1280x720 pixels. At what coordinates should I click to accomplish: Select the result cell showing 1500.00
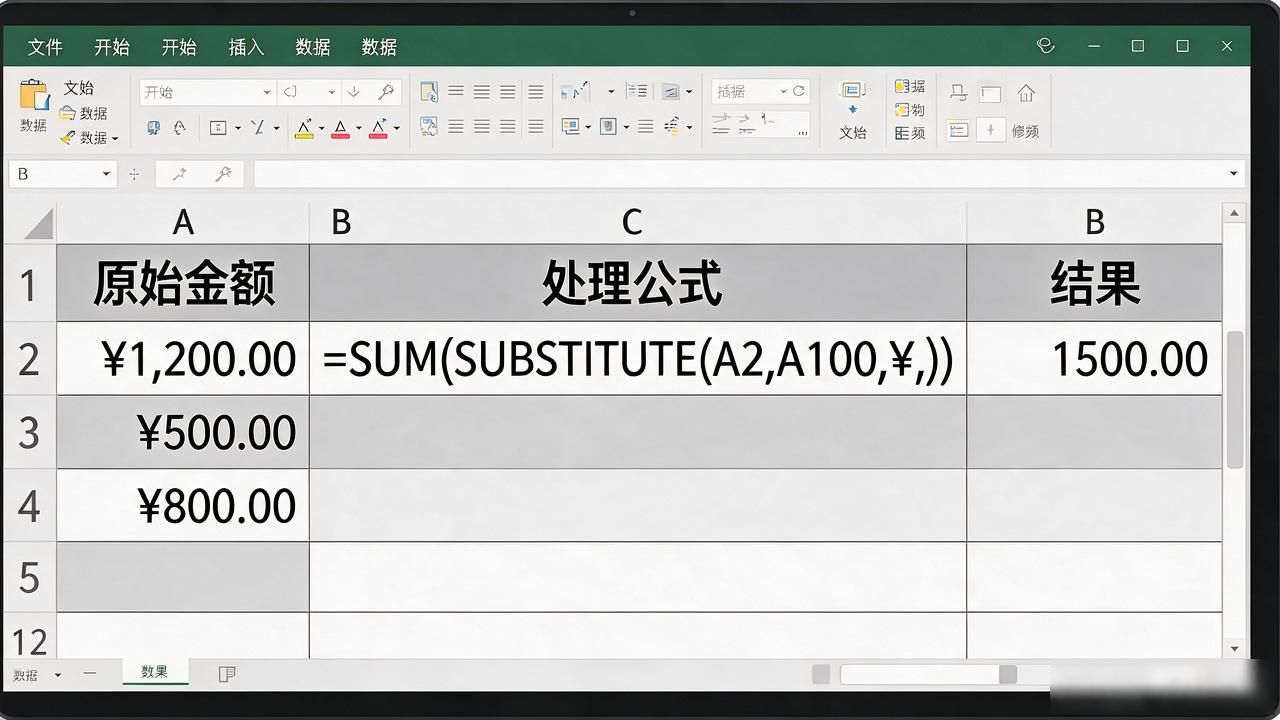tap(1095, 358)
